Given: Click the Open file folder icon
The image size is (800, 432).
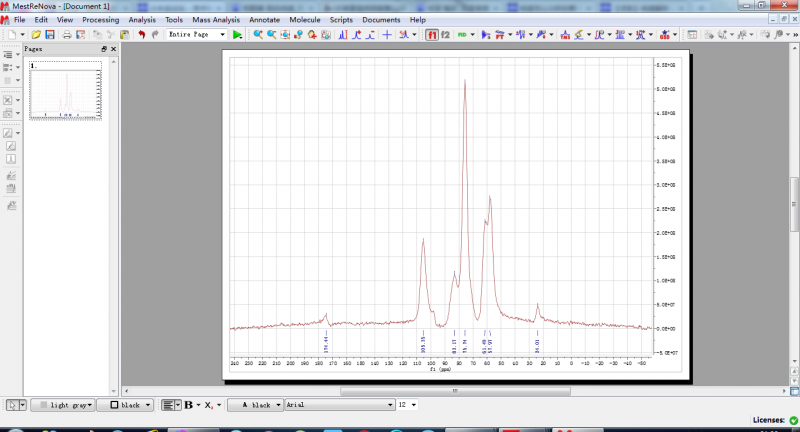Looking at the screenshot, I should [37, 35].
